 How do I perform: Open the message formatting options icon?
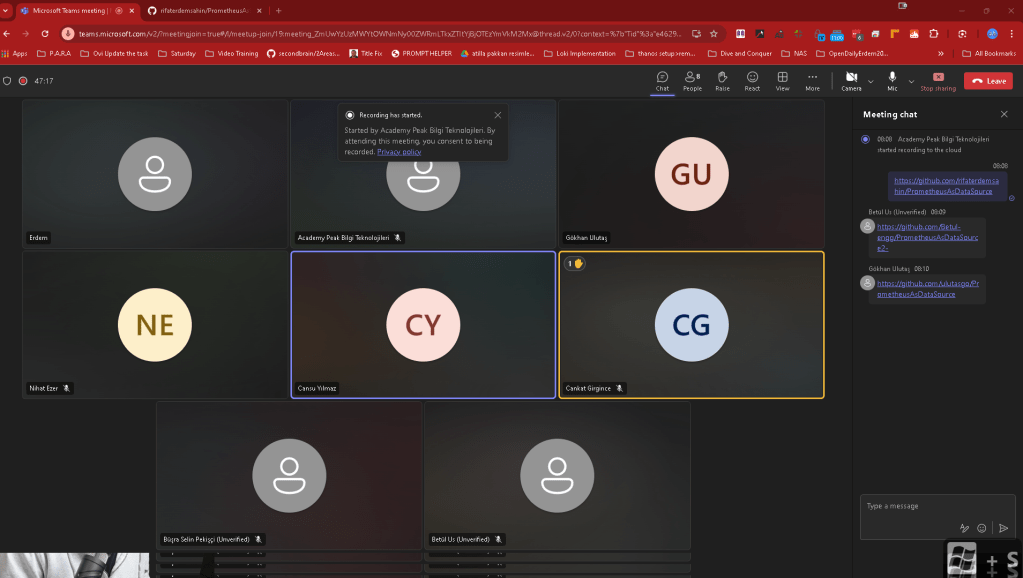964,528
